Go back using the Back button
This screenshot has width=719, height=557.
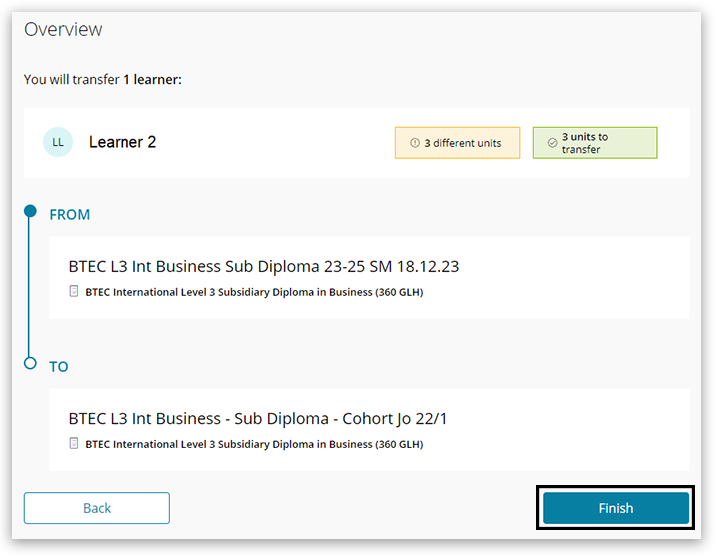pos(97,508)
